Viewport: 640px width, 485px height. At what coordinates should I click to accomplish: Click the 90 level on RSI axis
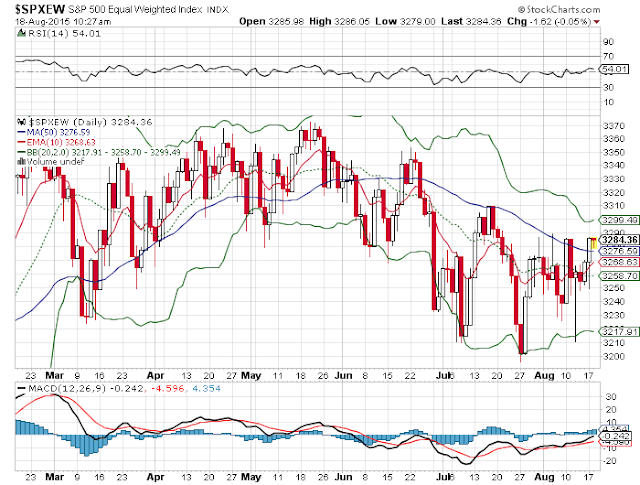click(608, 42)
